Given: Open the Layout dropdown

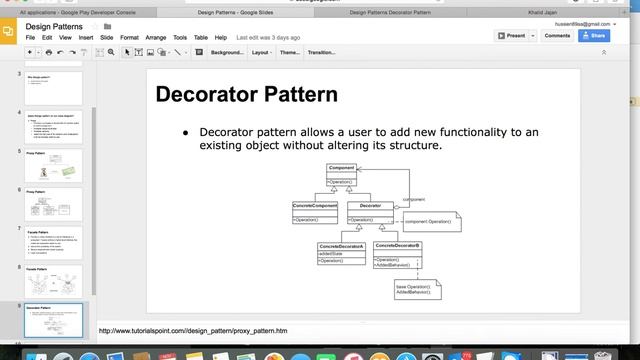Looking at the screenshot, I should tap(262, 52).
